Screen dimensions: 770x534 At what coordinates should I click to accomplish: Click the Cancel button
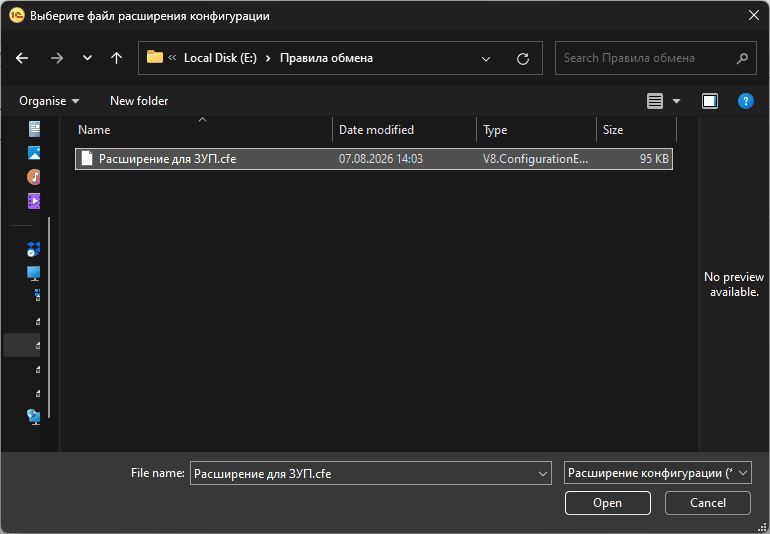pyautogui.click(x=708, y=503)
